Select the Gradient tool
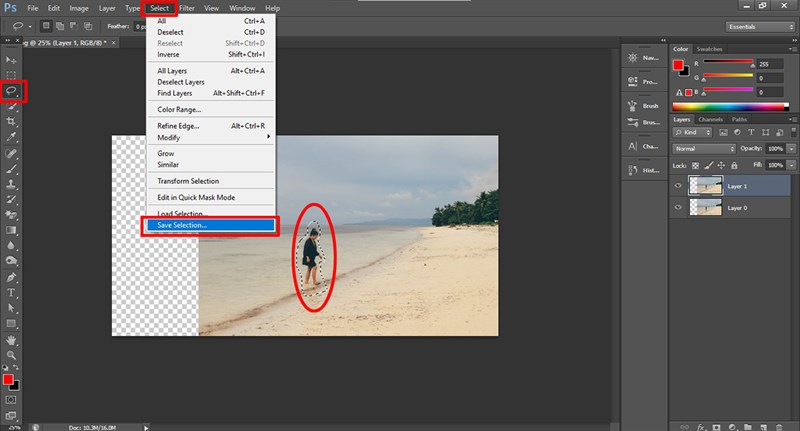 (11, 230)
